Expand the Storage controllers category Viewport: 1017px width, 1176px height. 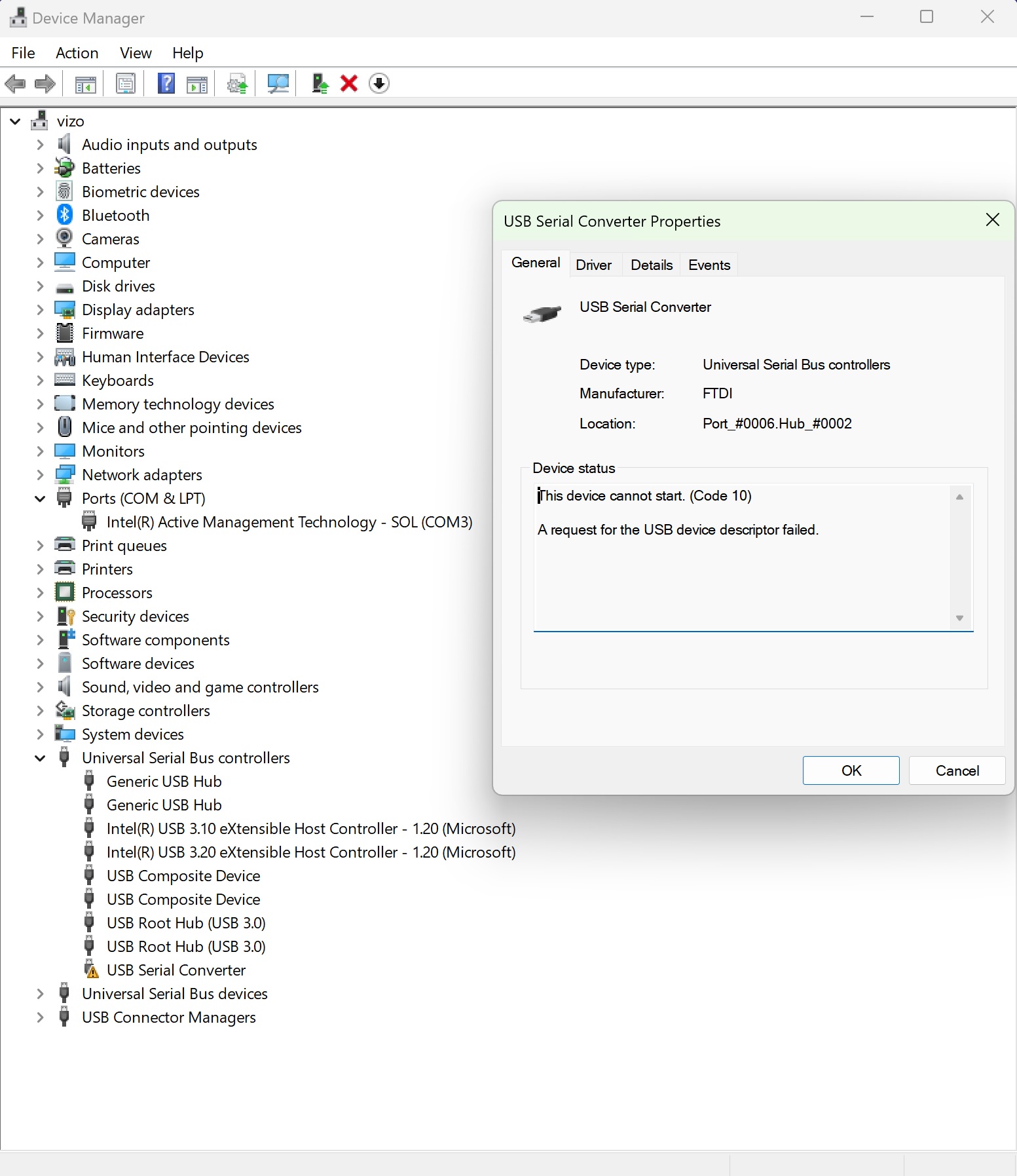(40, 711)
